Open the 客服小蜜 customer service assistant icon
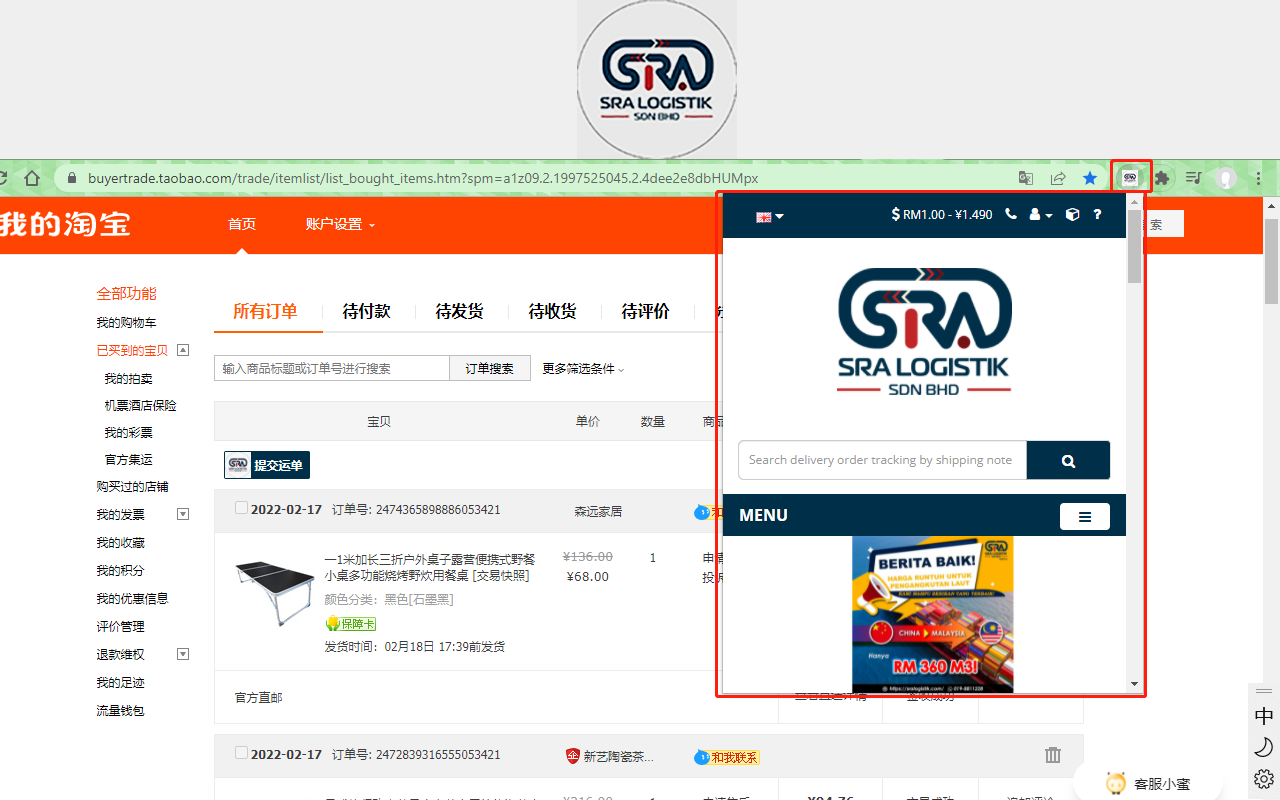1280x800 pixels. coord(1115,782)
